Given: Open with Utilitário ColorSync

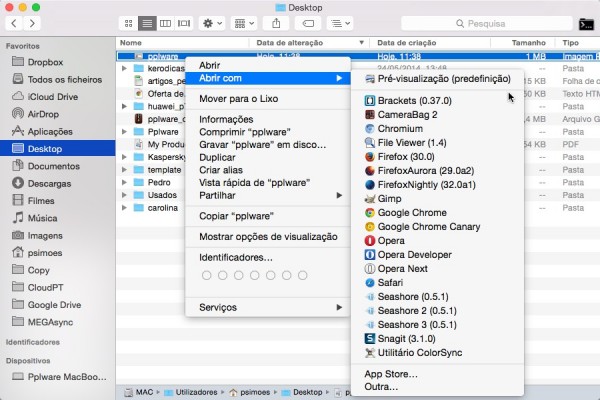Looking at the screenshot, I should pos(437,353).
